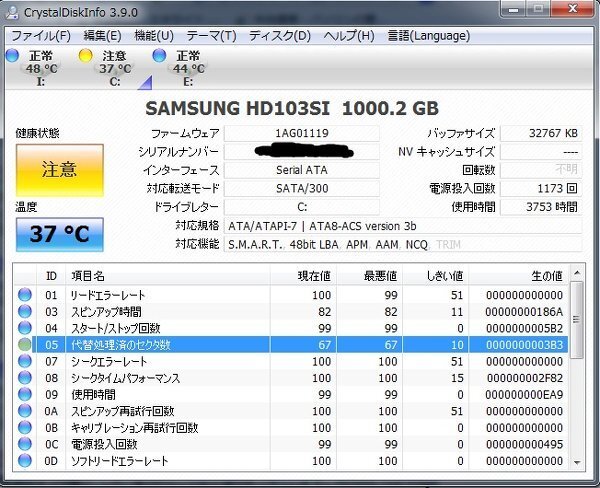Click the scroll up arrow of attribute list
This screenshot has height=488, width=600.
pyautogui.click(x=577, y=273)
